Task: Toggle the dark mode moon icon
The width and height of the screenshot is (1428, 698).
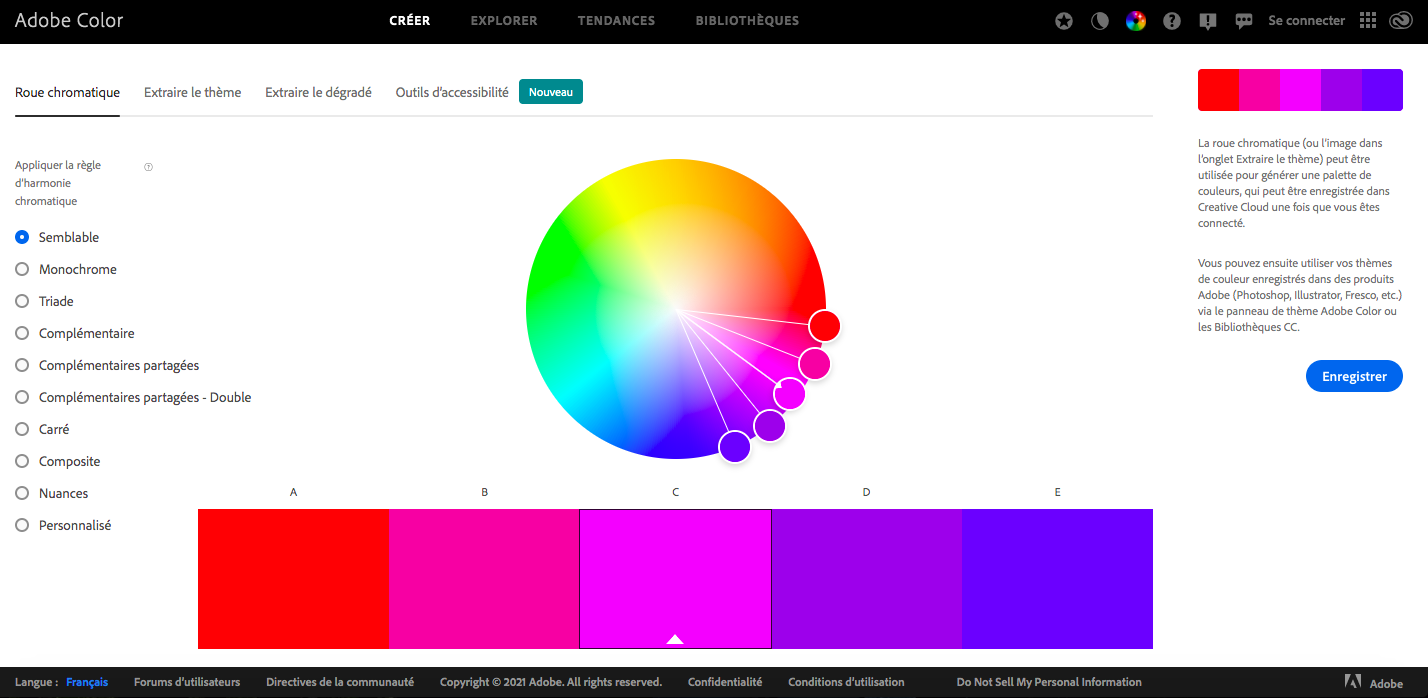Action: coord(1100,21)
